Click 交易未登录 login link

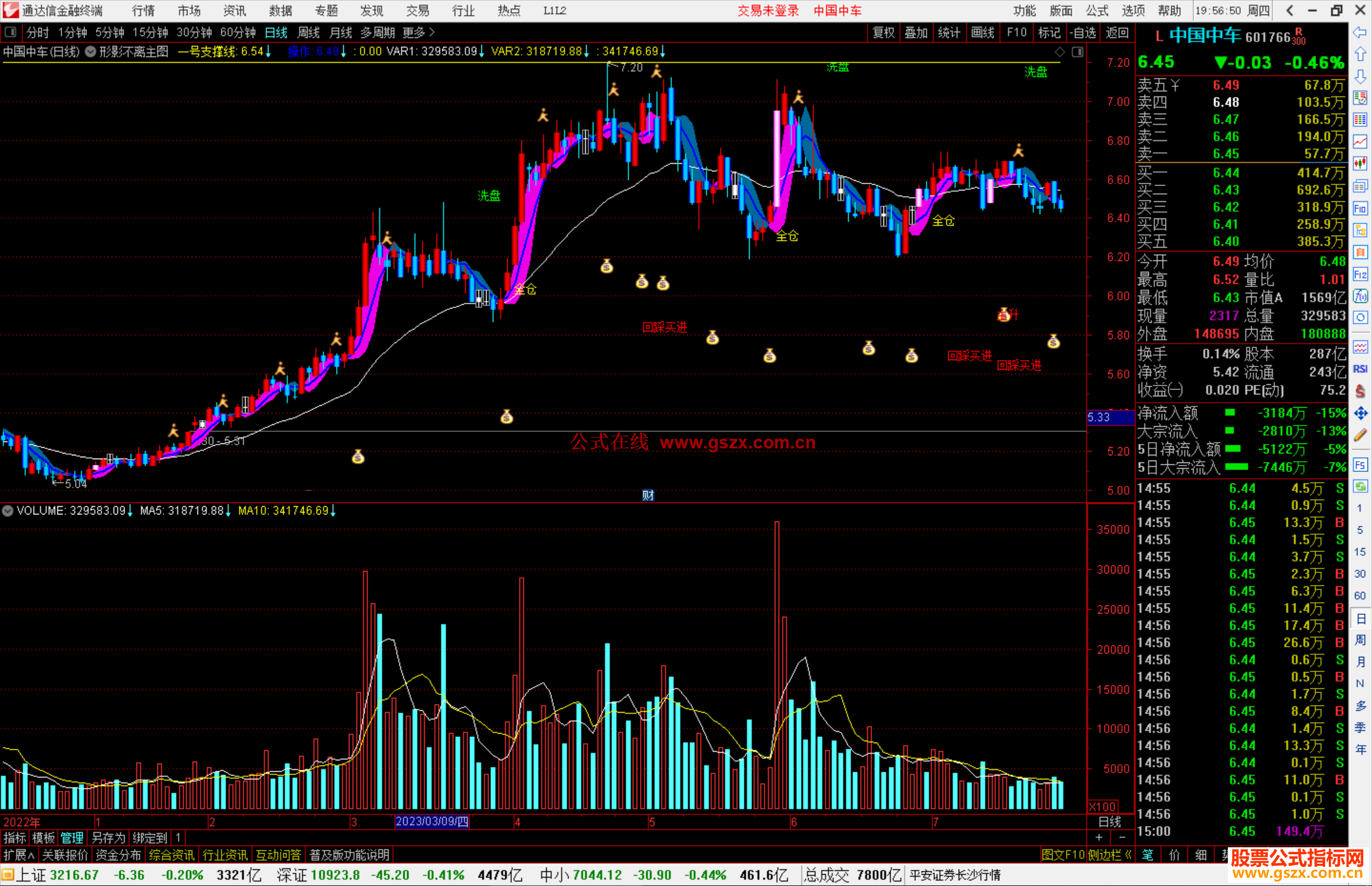pyautogui.click(x=767, y=11)
